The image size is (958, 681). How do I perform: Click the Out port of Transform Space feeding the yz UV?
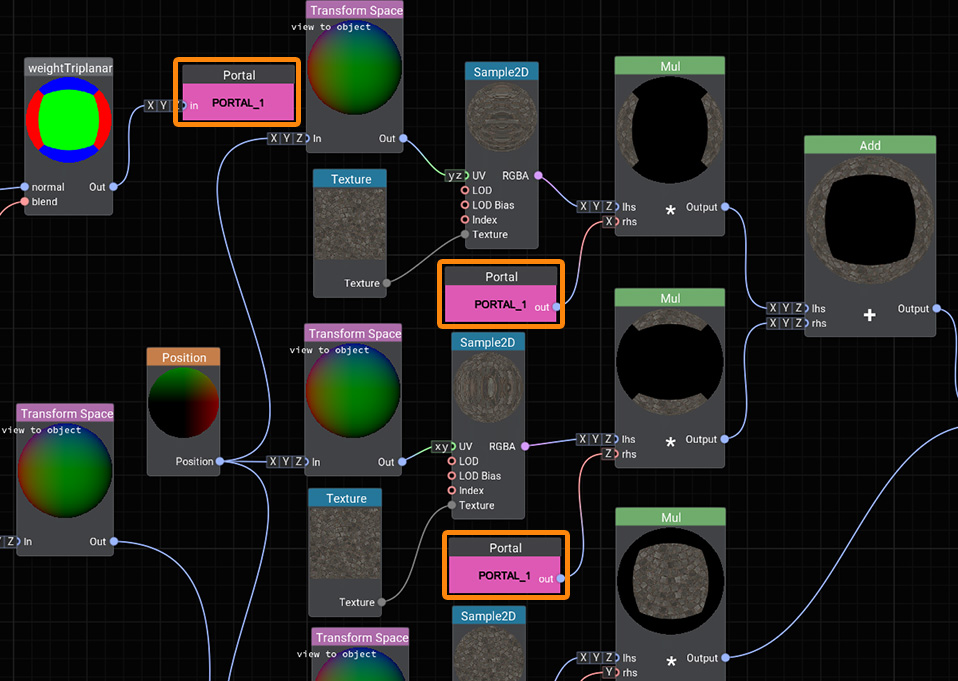click(403, 139)
